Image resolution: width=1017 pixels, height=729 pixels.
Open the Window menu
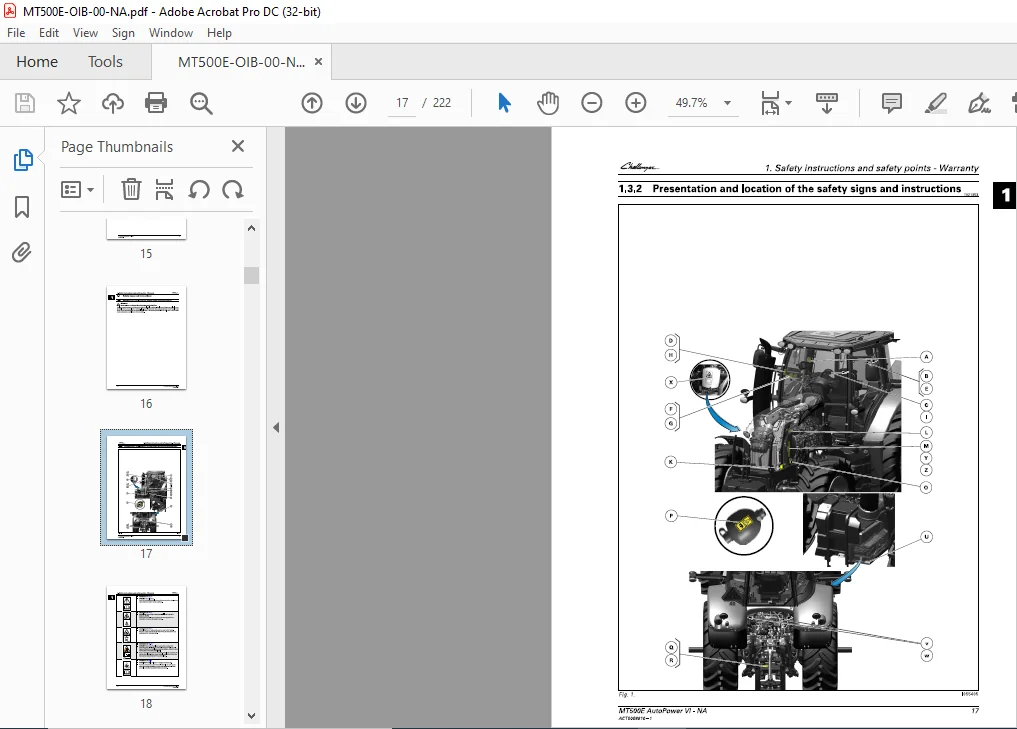(x=171, y=33)
